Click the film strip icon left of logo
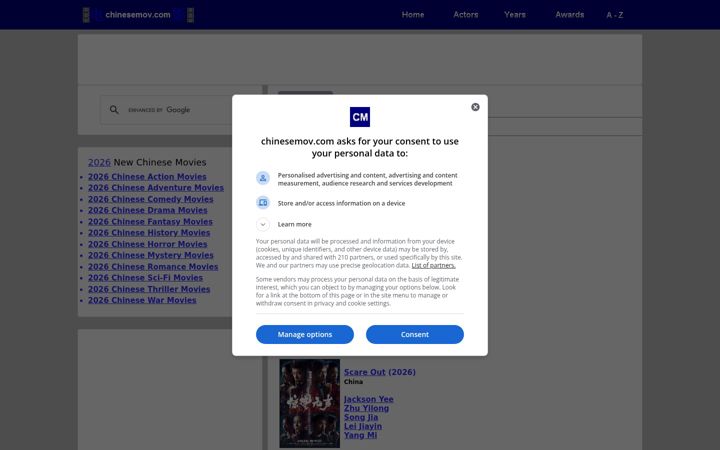720x450 pixels. point(86,15)
